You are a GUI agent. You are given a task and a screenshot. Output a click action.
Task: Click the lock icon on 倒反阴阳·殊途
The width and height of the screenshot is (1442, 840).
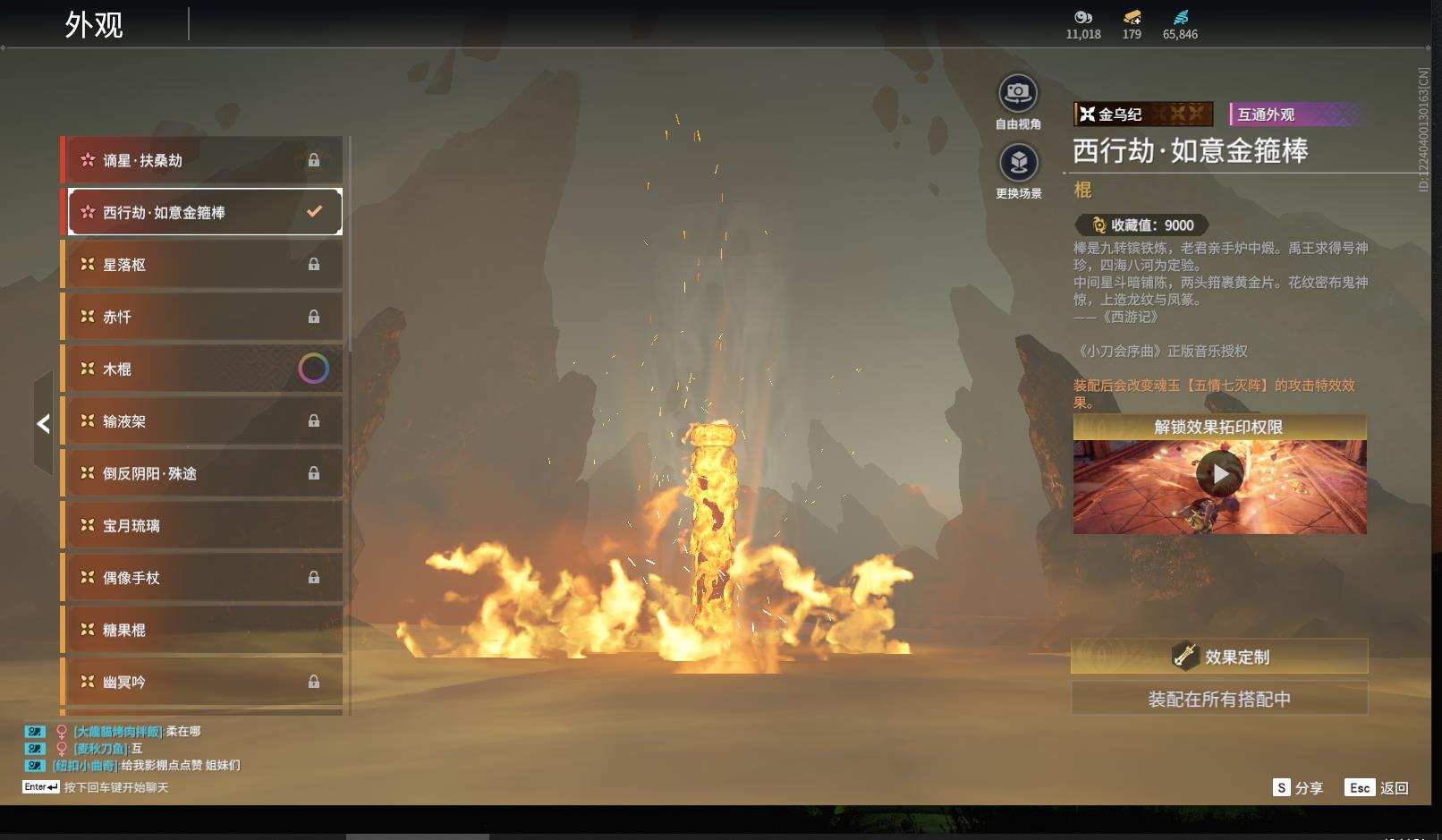(314, 473)
